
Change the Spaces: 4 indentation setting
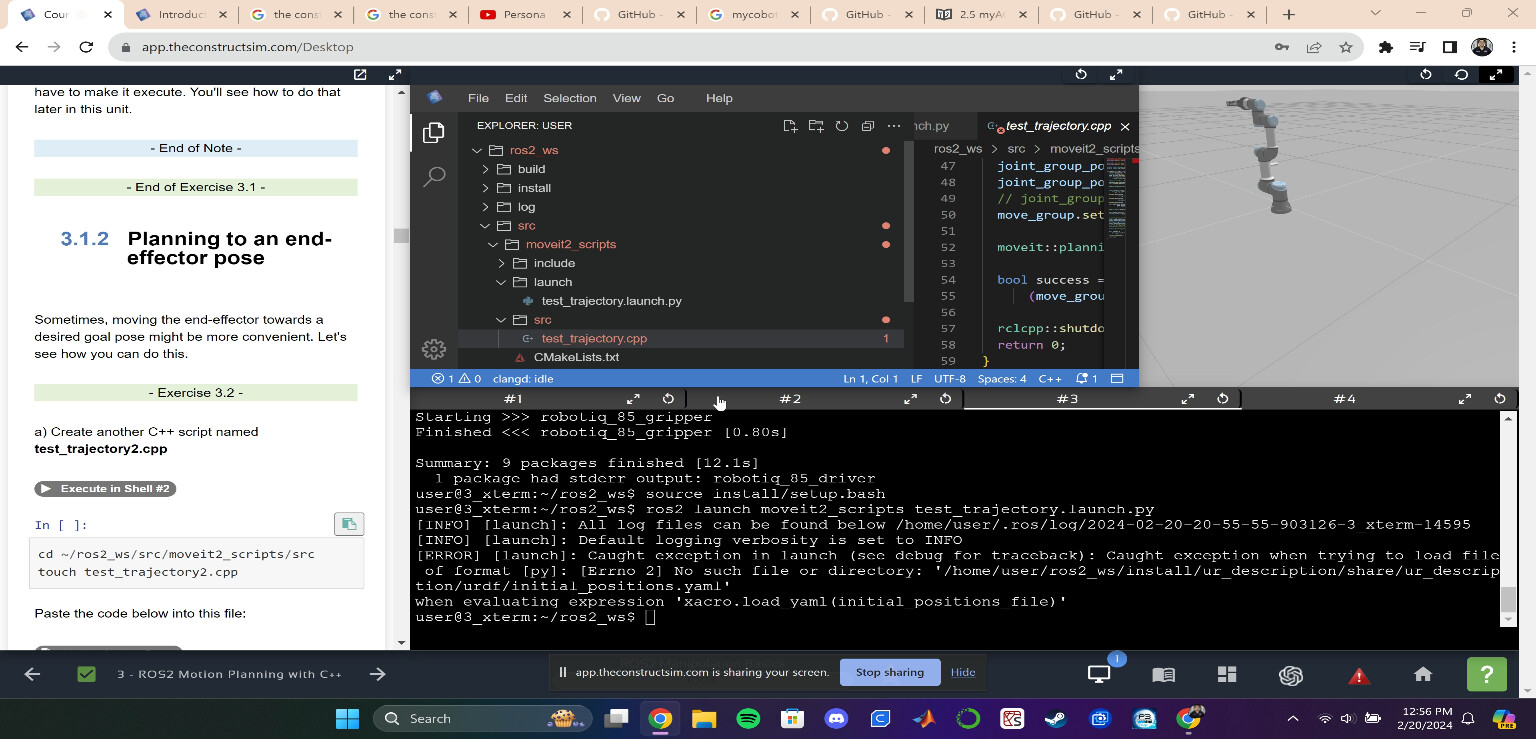click(1002, 379)
